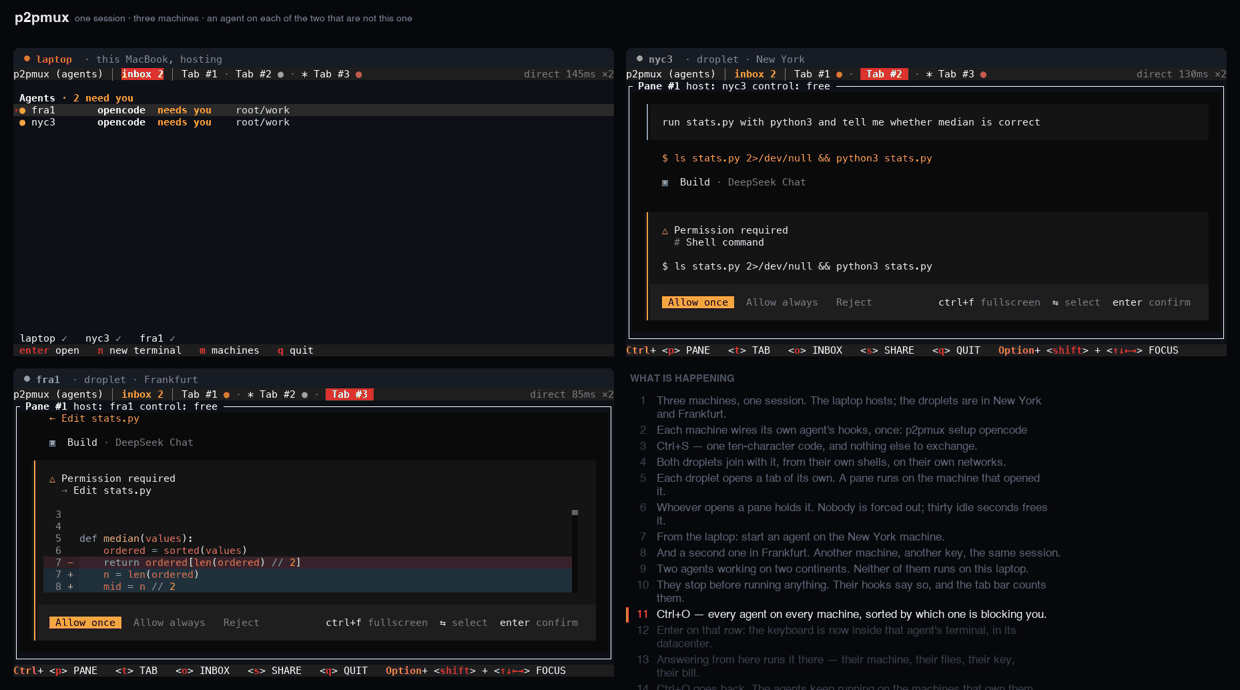This screenshot has width=1240, height=690.
Task: Click 'laptop ✓' in the machine status line
Action: coord(44,338)
